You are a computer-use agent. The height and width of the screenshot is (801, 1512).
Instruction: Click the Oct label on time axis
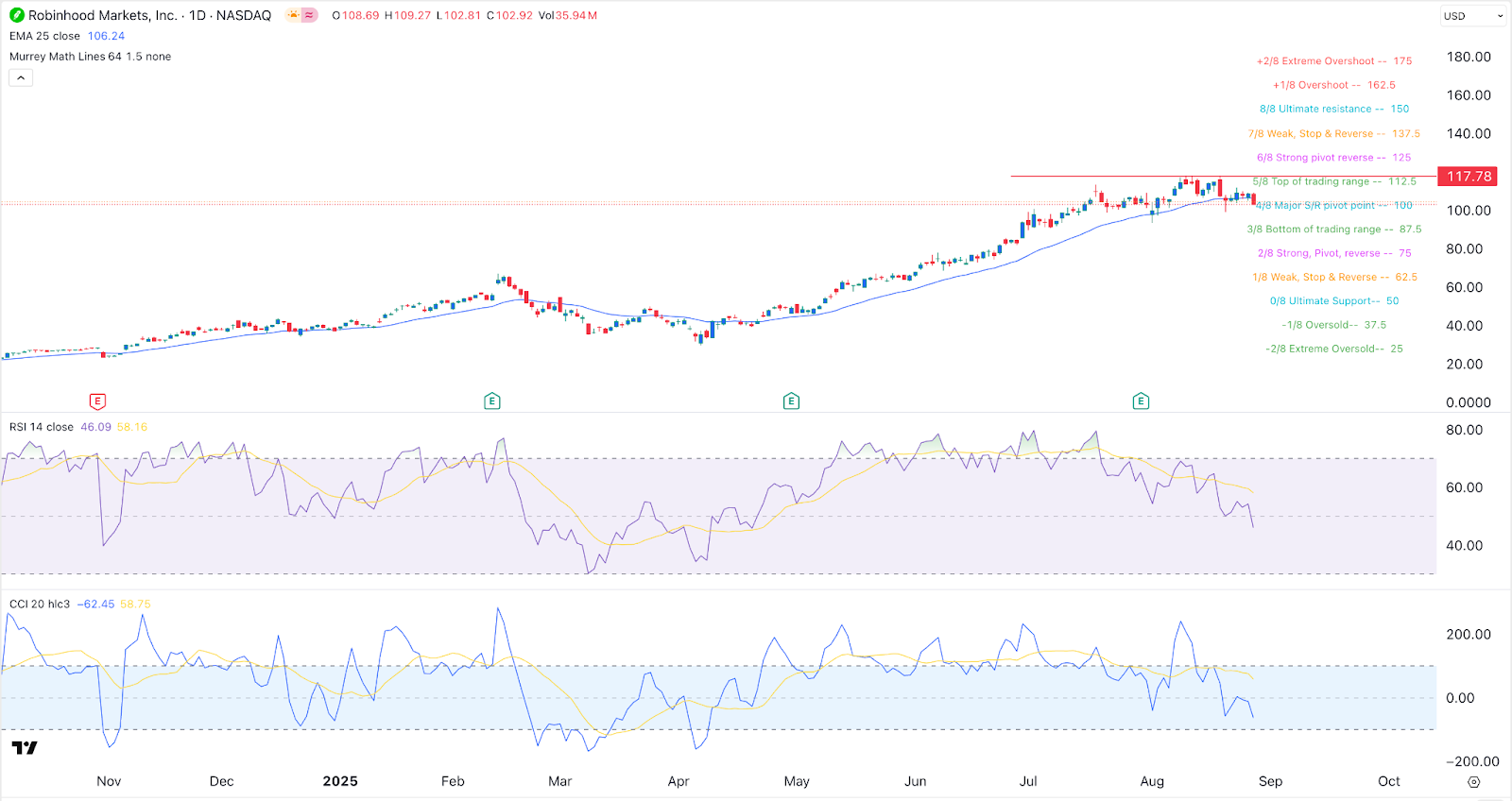point(1389,781)
